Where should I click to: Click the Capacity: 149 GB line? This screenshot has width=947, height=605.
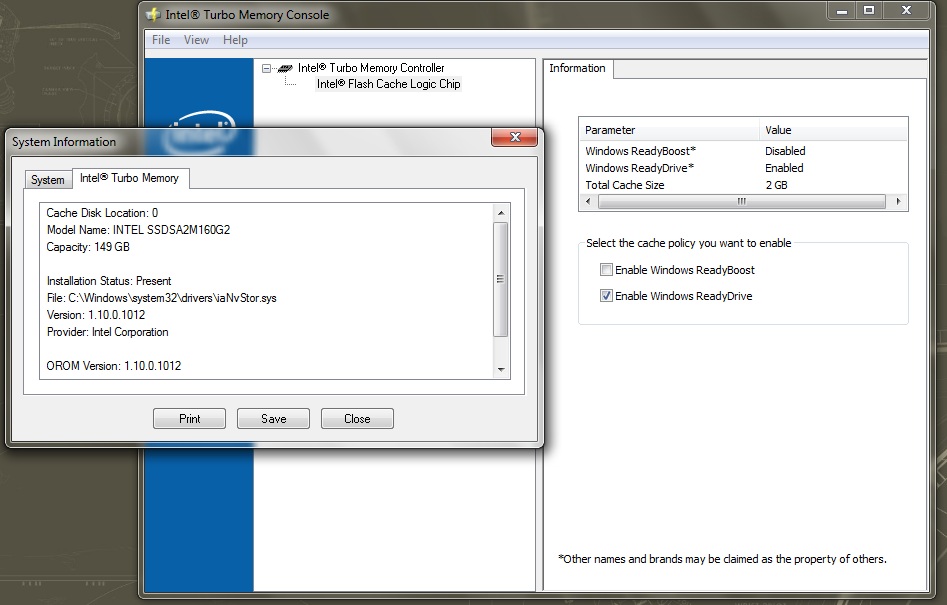click(88, 247)
